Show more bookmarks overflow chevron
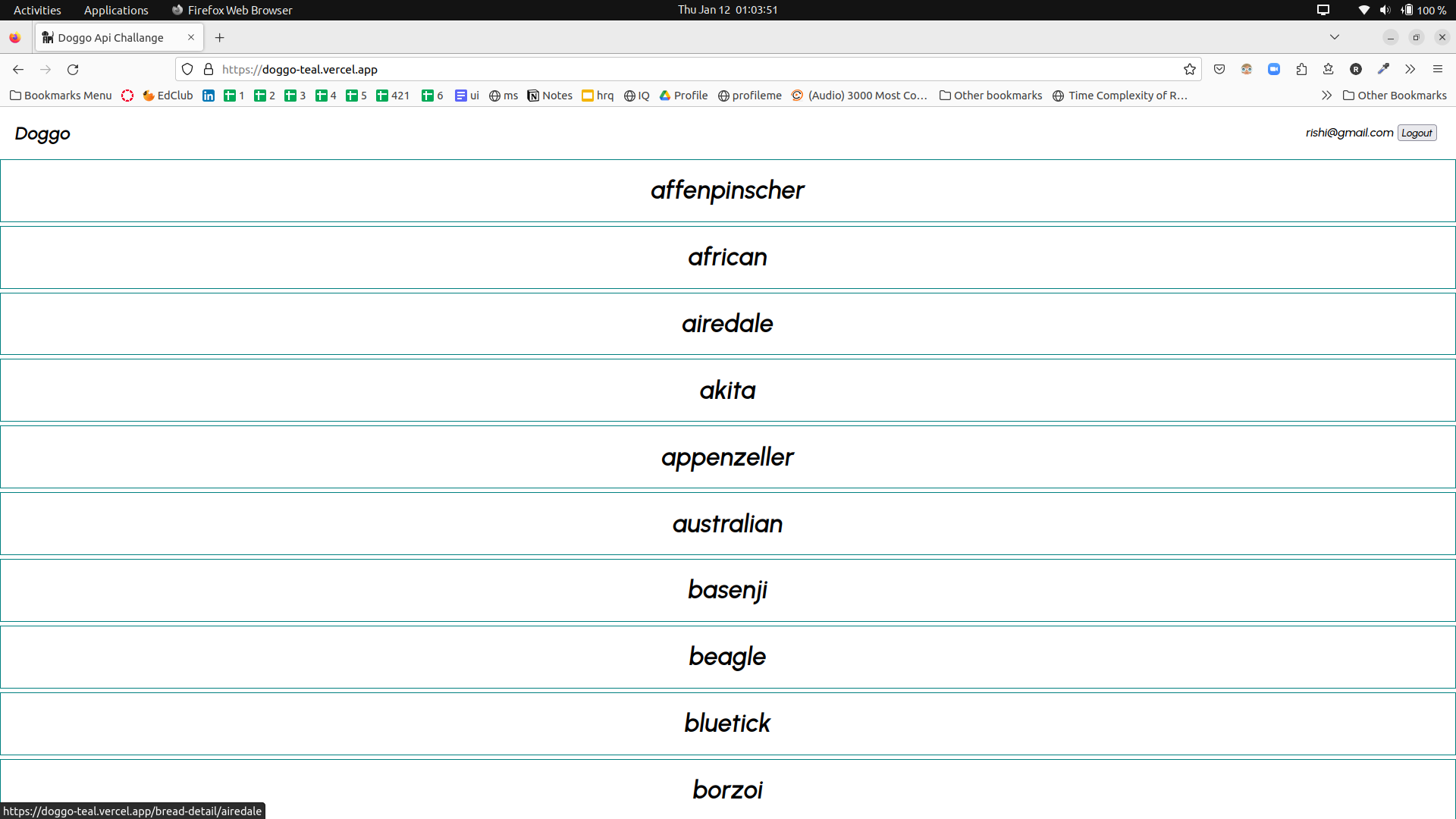Viewport: 1456px width, 819px height. (1326, 96)
